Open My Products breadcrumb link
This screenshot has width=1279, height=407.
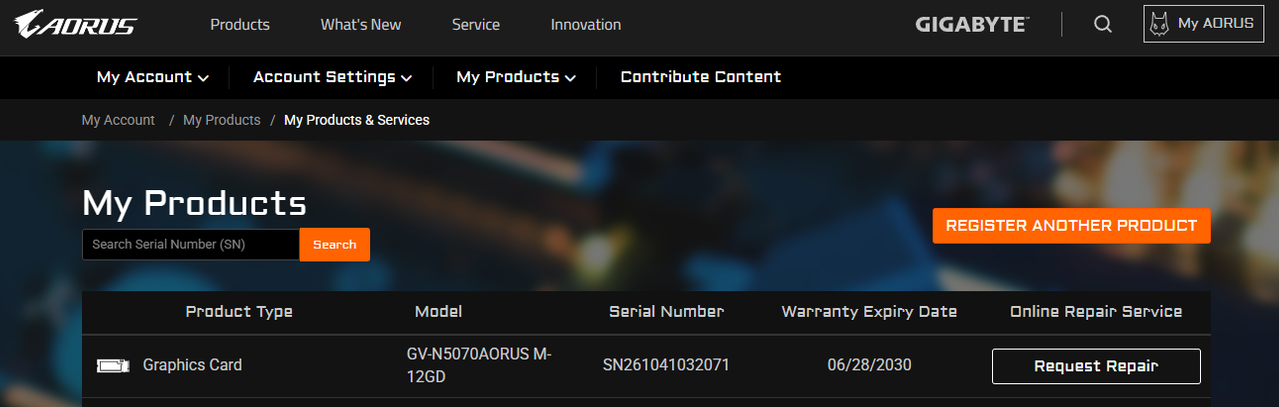click(222, 120)
